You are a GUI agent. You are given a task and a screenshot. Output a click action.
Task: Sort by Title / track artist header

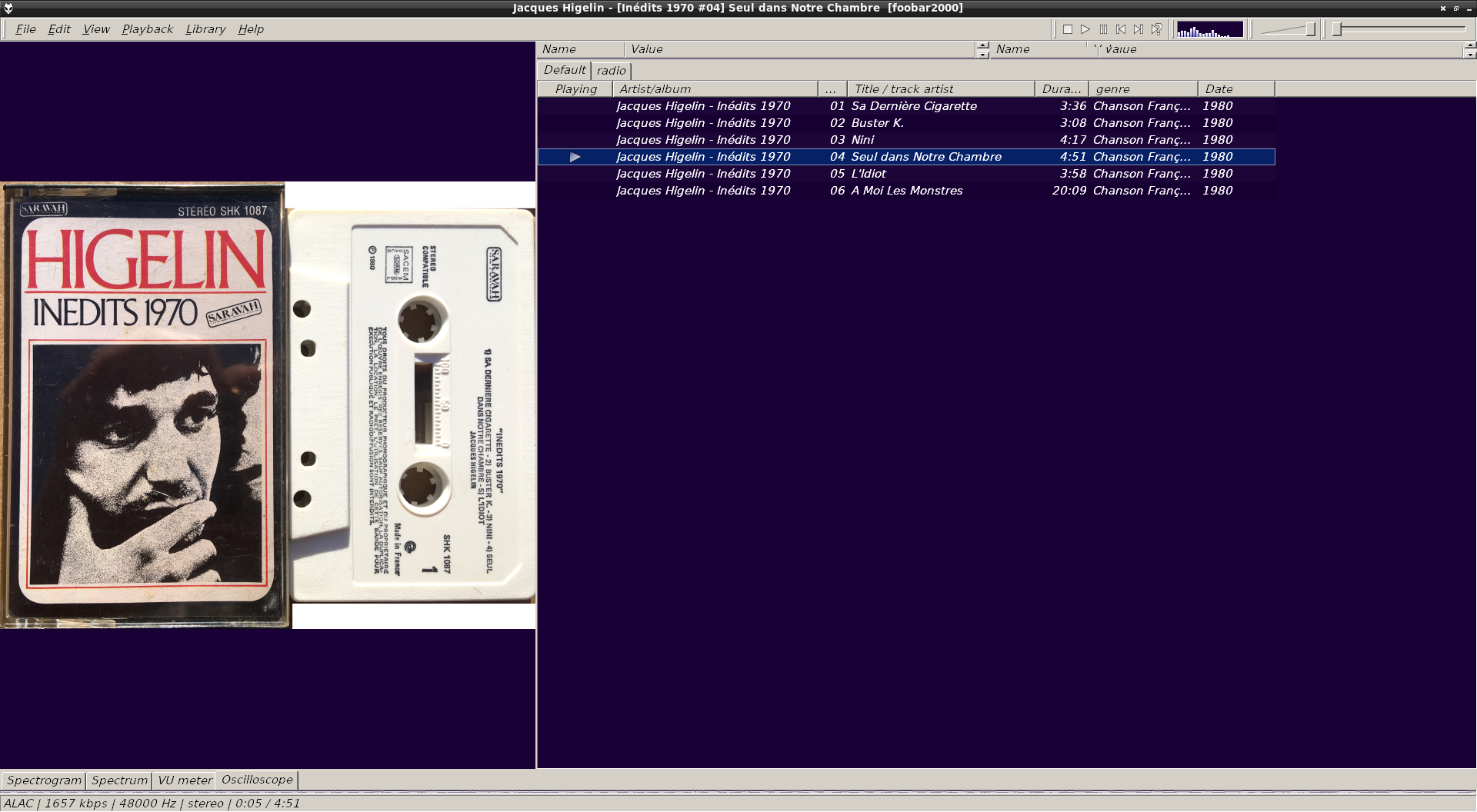click(941, 89)
